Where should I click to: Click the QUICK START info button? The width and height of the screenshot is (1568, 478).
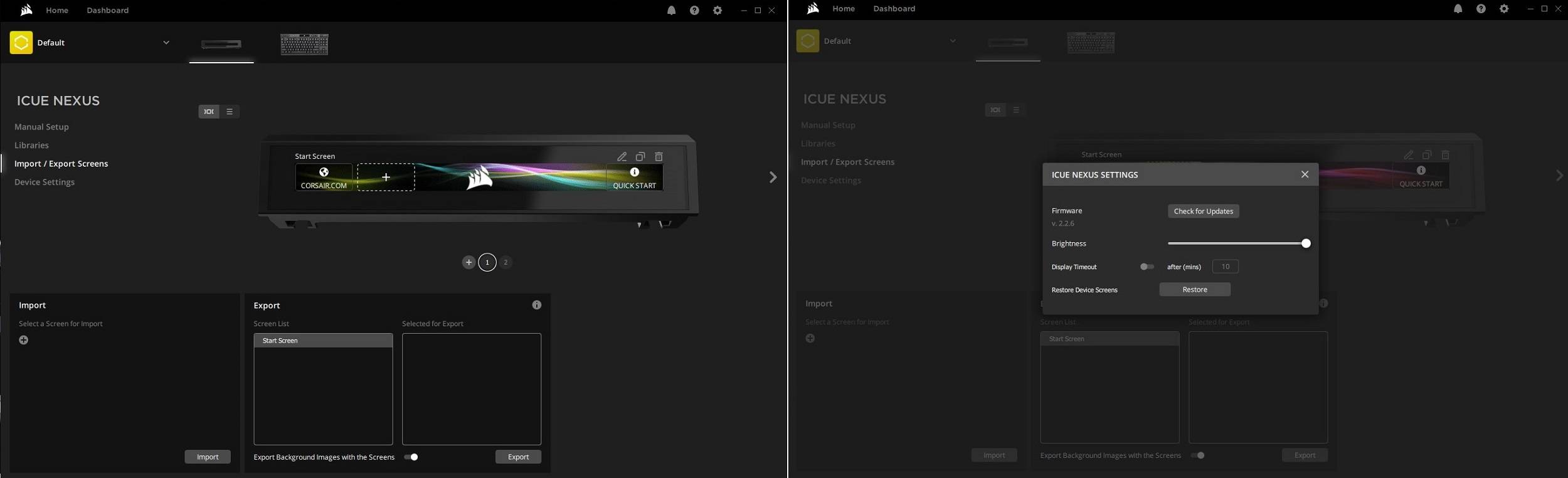[634, 178]
